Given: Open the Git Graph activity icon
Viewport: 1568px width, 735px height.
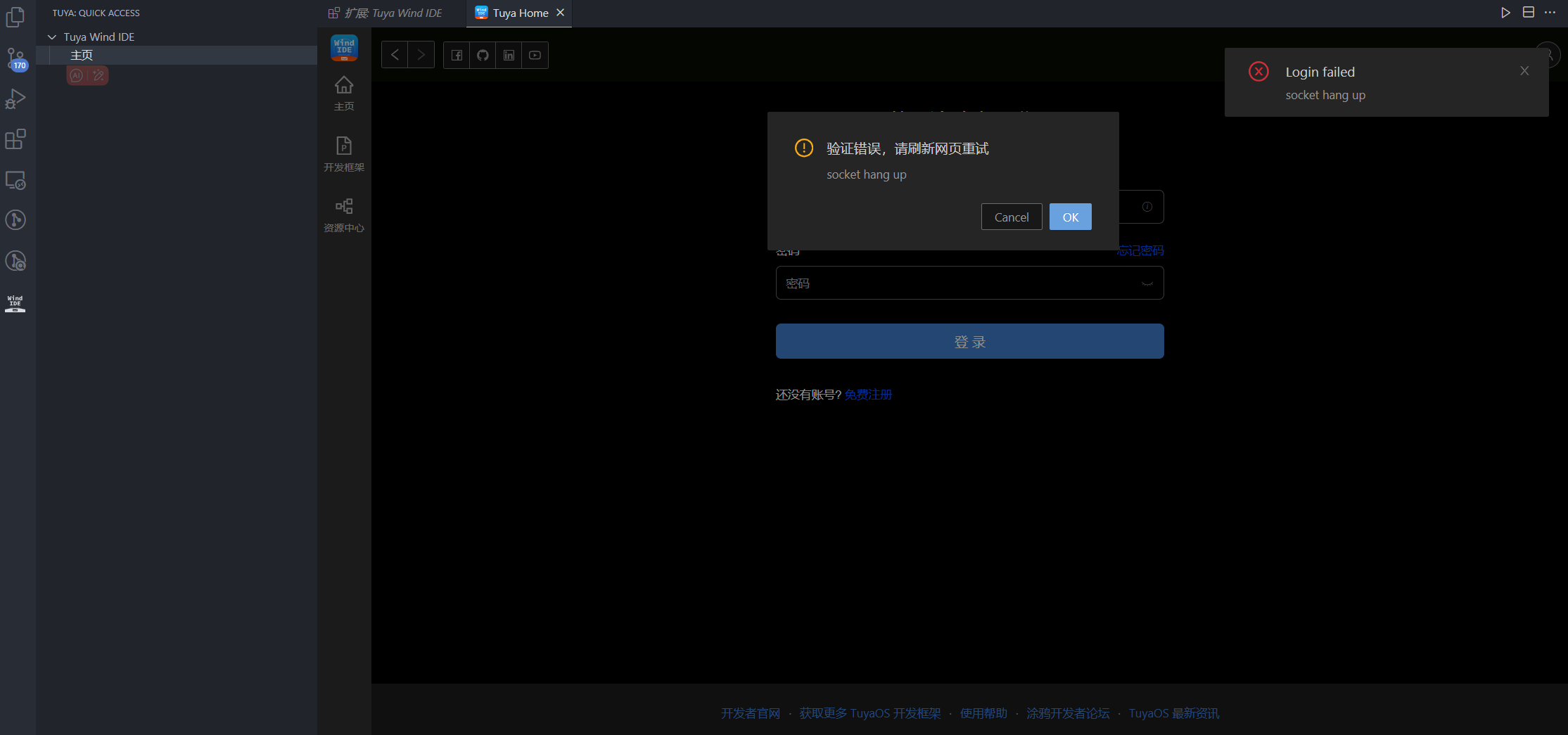Looking at the screenshot, I should 15,220.
